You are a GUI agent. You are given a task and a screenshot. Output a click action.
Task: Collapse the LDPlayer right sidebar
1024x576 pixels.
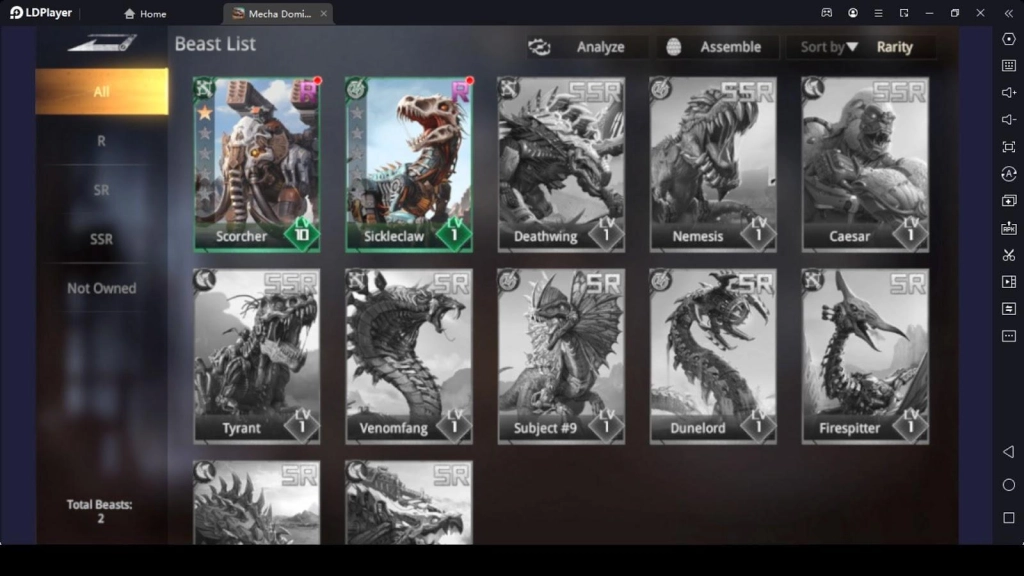1008,13
